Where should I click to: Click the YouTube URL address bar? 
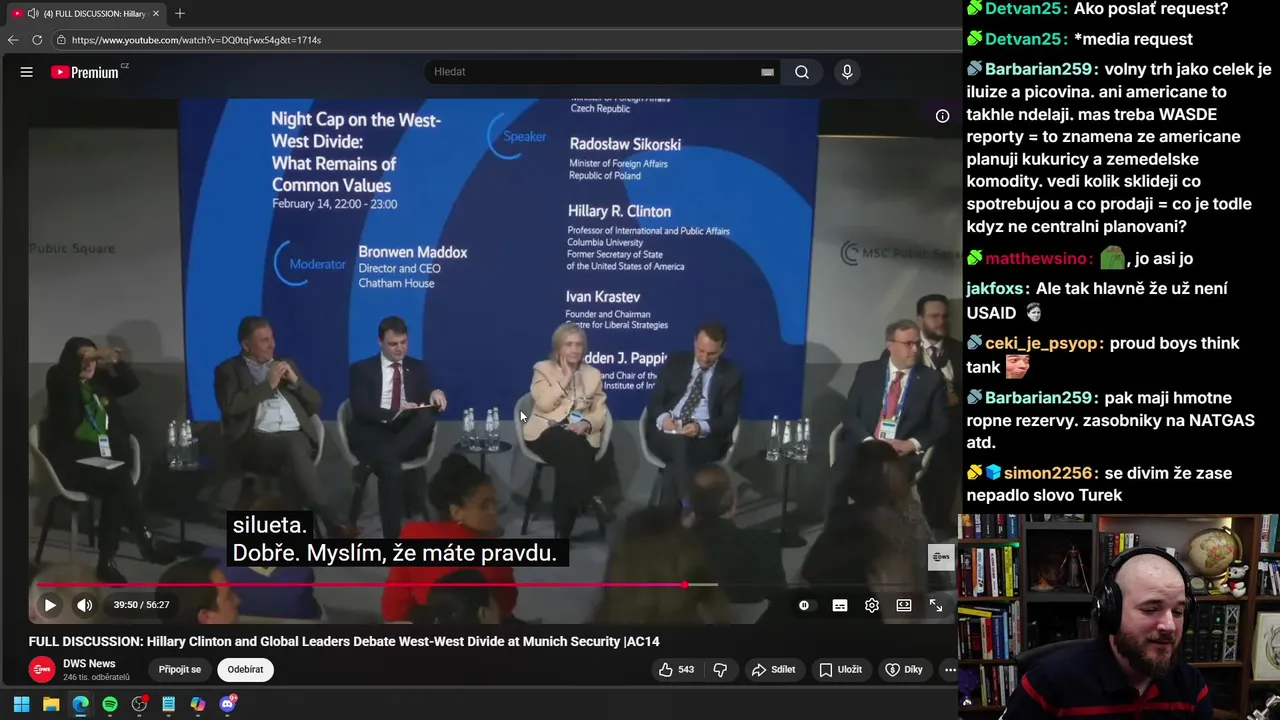click(196, 40)
